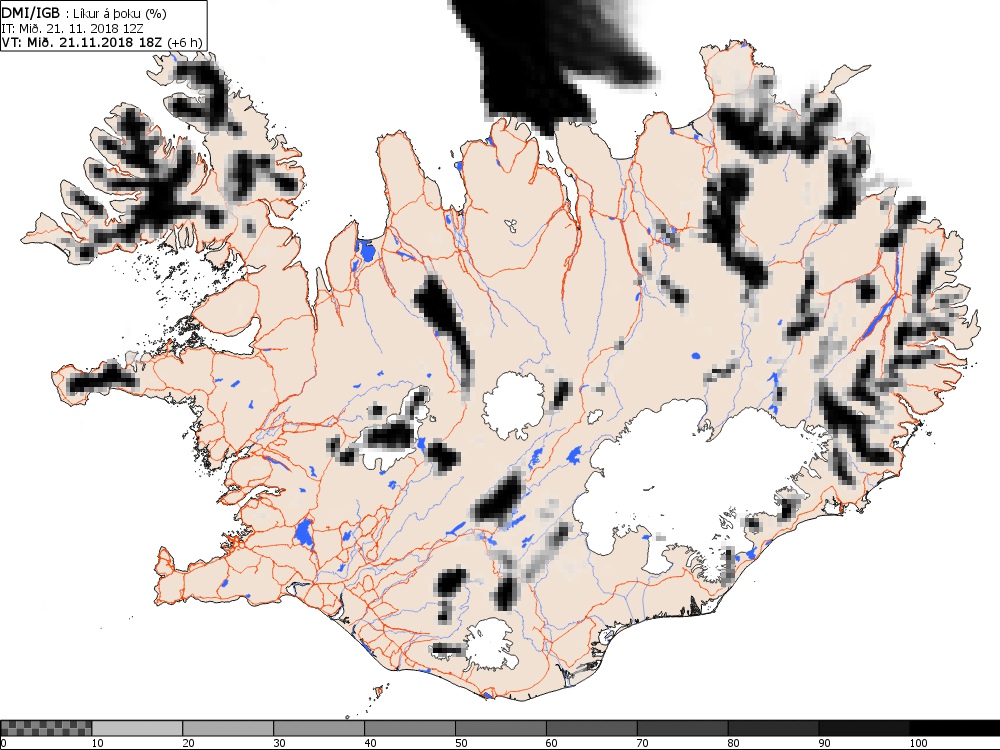Screen dimensions: 1000x750
Task: Click the legend label '80'
Action: (733, 743)
